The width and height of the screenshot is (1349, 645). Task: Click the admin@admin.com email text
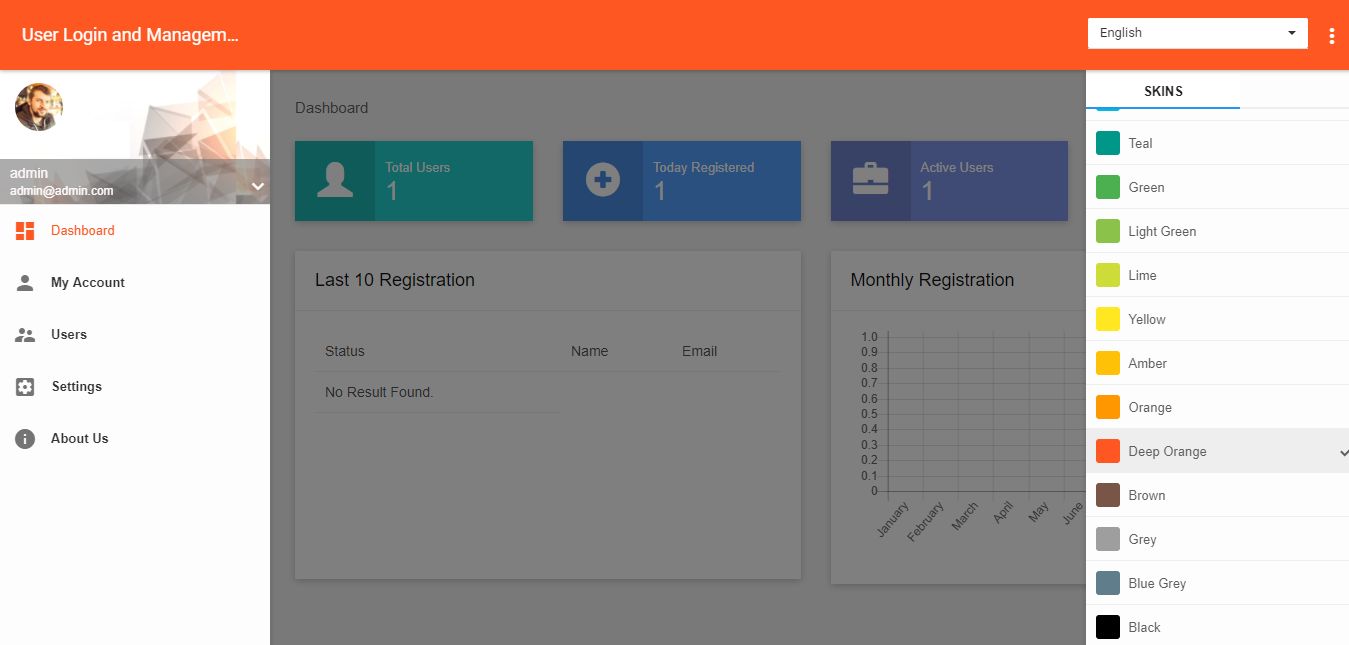(x=62, y=191)
